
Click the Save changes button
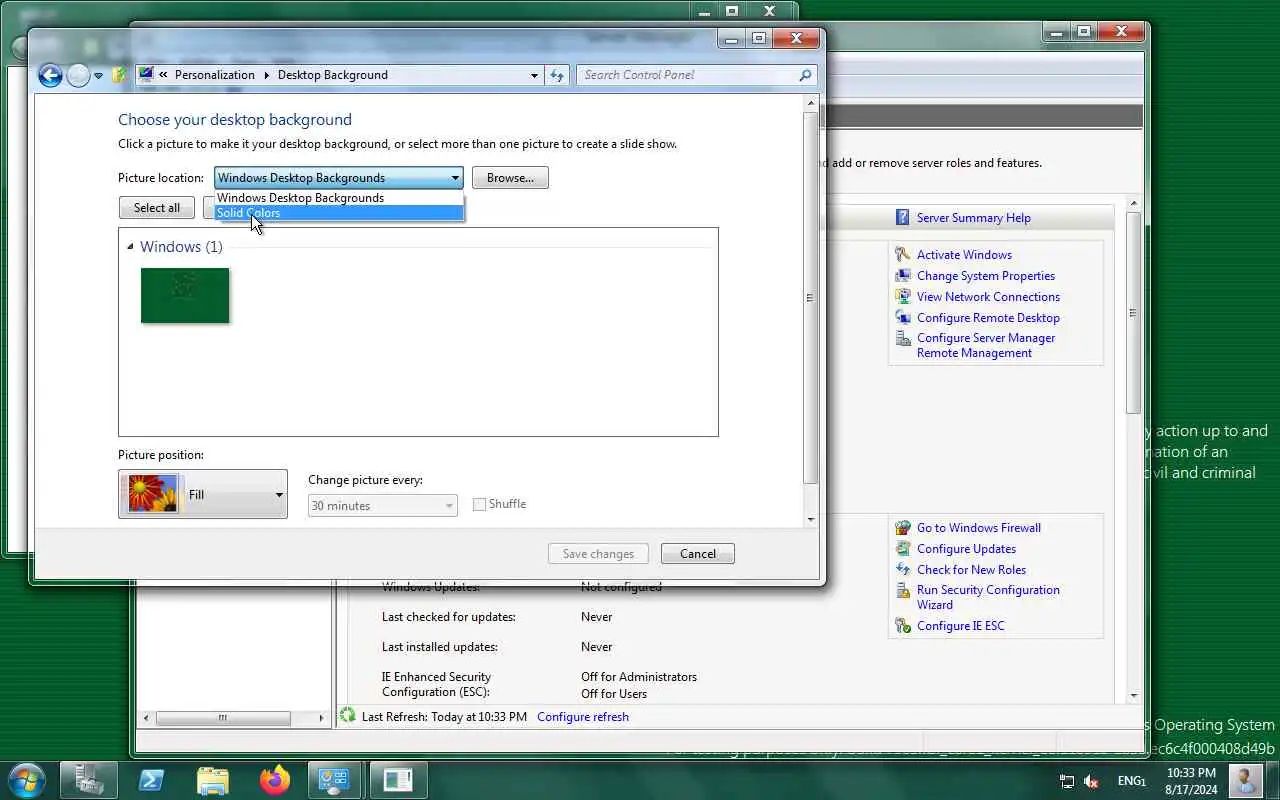pyautogui.click(x=598, y=554)
